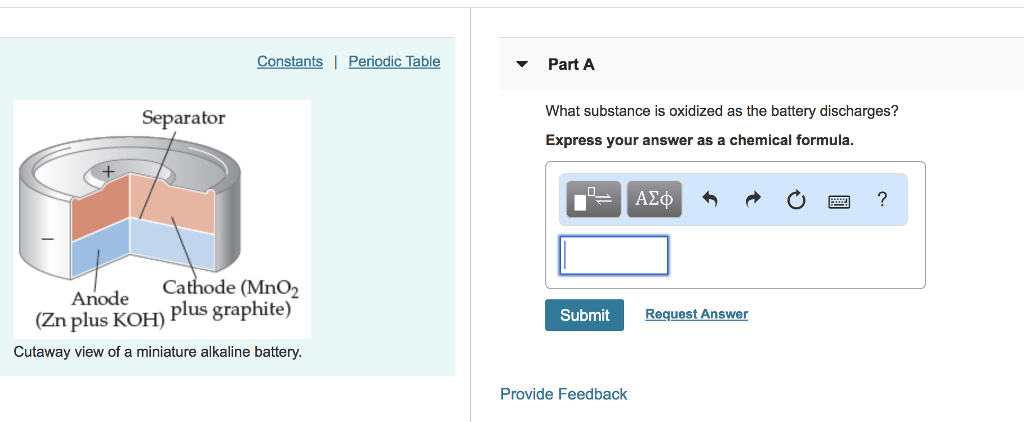This screenshot has width=1024, height=422.
Task: Submit the answer
Action: click(584, 315)
